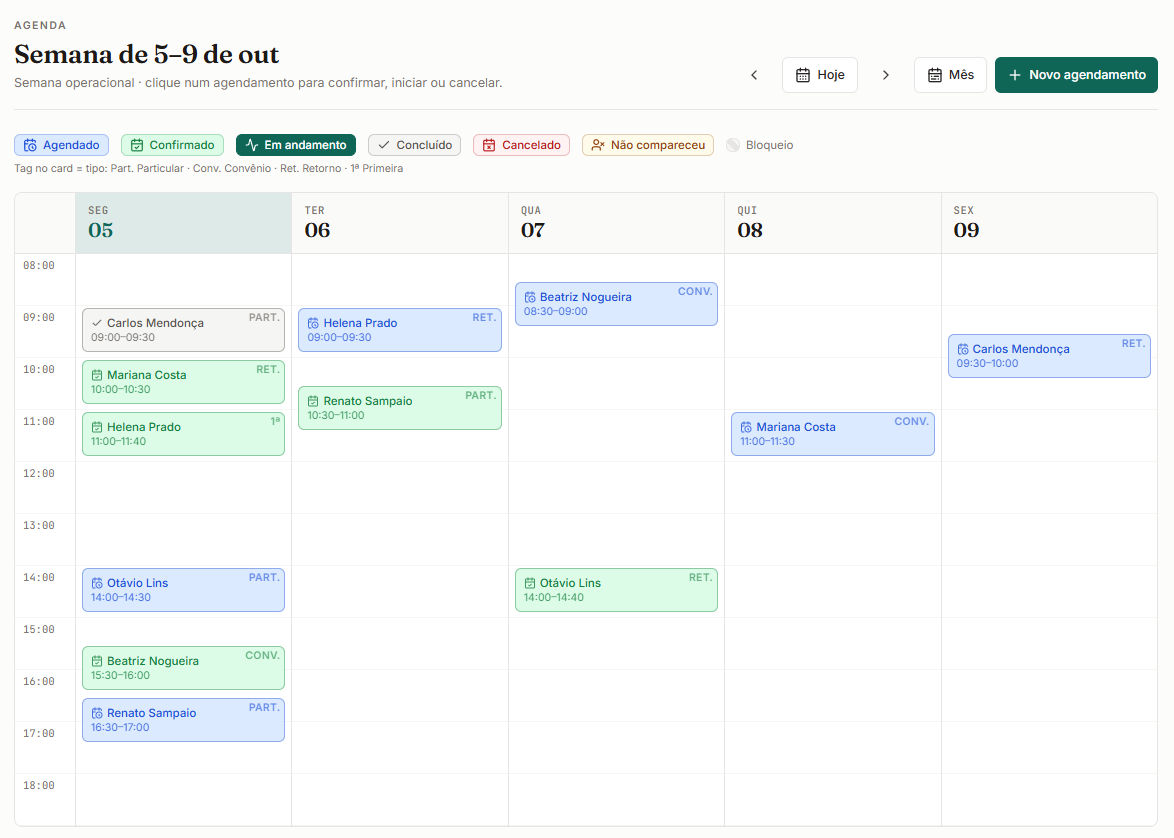Click the pulse icon on Em andamento chip
Viewport: 1174px width, 838px height.
point(252,145)
